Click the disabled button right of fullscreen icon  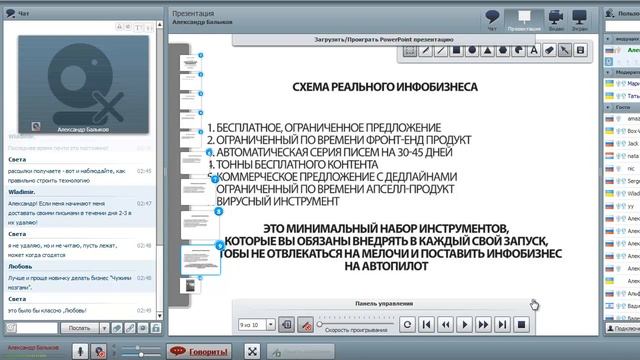(300, 351)
